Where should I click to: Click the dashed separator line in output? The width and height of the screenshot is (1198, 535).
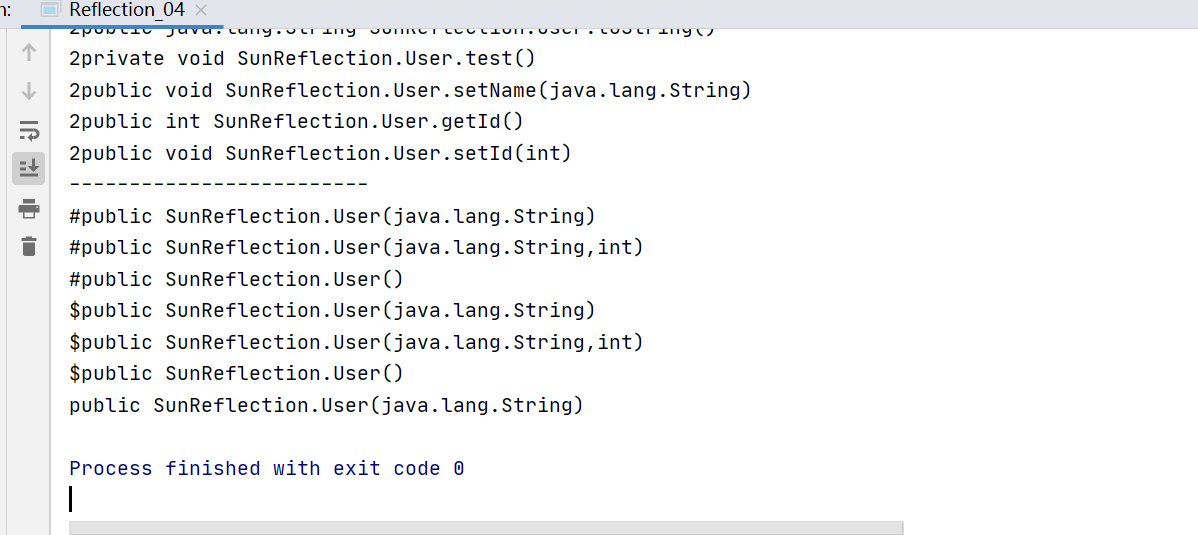click(218, 184)
